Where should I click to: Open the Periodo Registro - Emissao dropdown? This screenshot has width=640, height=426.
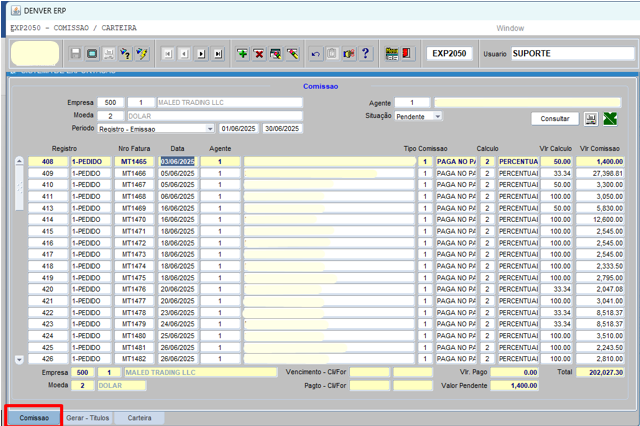[210, 129]
